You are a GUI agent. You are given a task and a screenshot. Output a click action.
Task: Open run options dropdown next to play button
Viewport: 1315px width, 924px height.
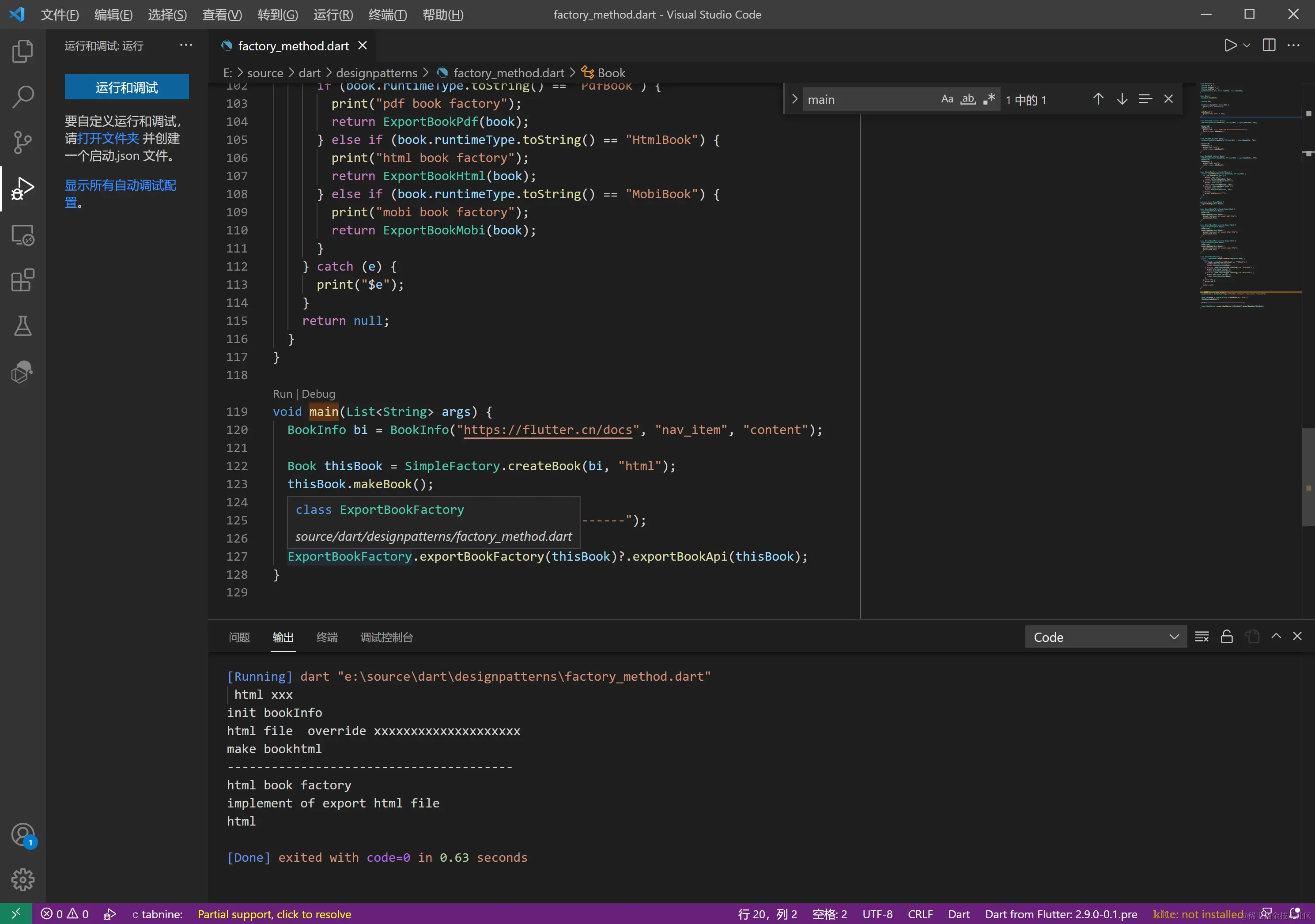click(1246, 45)
